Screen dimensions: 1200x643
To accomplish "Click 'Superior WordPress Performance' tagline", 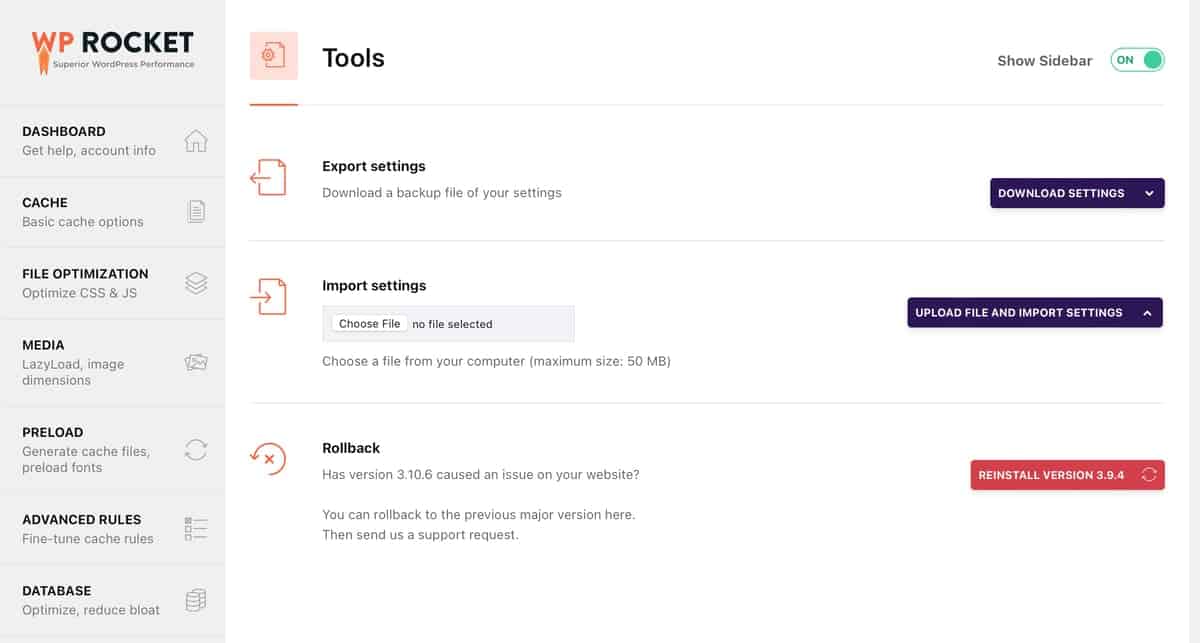I will pos(124,64).
